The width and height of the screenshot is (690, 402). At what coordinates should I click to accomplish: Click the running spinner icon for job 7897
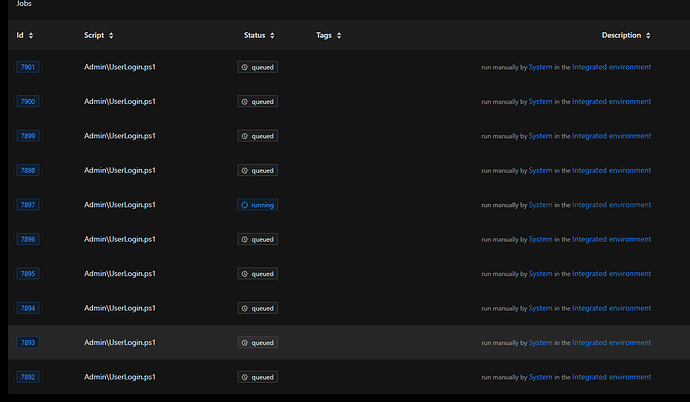tap(244, 205)
